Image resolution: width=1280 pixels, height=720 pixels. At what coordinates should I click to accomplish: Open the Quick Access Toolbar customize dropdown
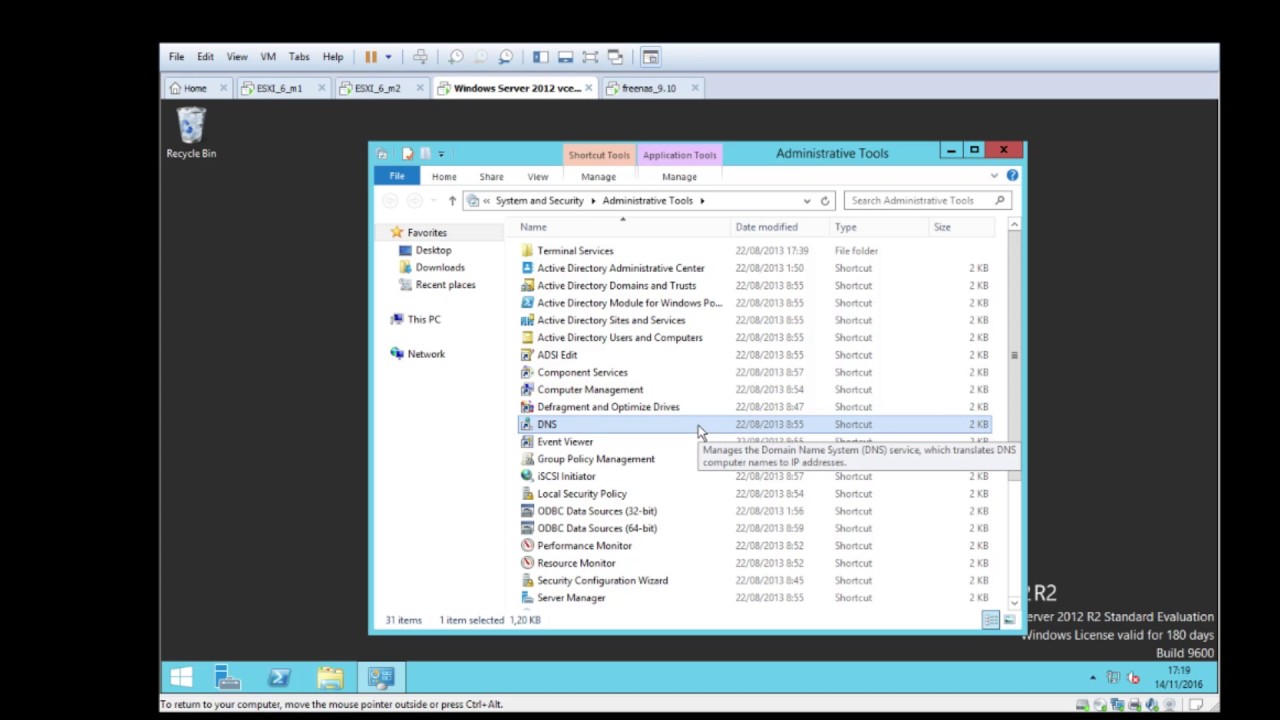(441, 154)
